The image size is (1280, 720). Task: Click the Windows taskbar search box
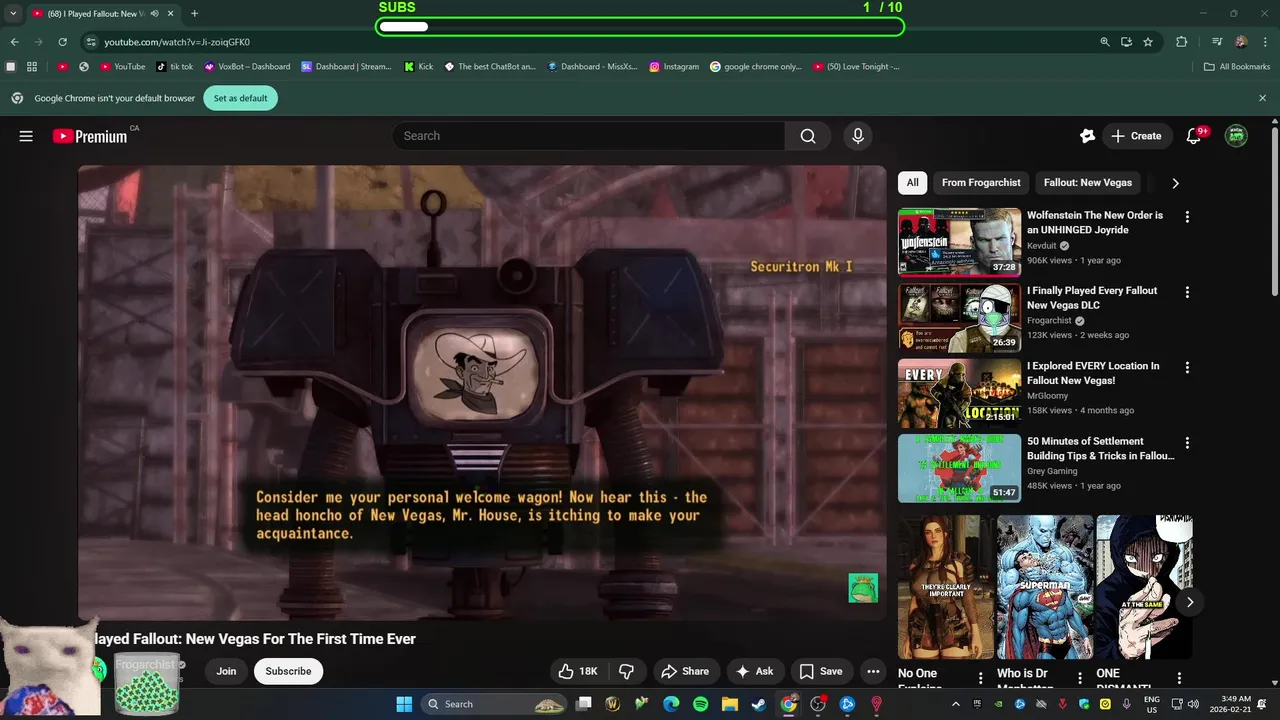point(496,704)
